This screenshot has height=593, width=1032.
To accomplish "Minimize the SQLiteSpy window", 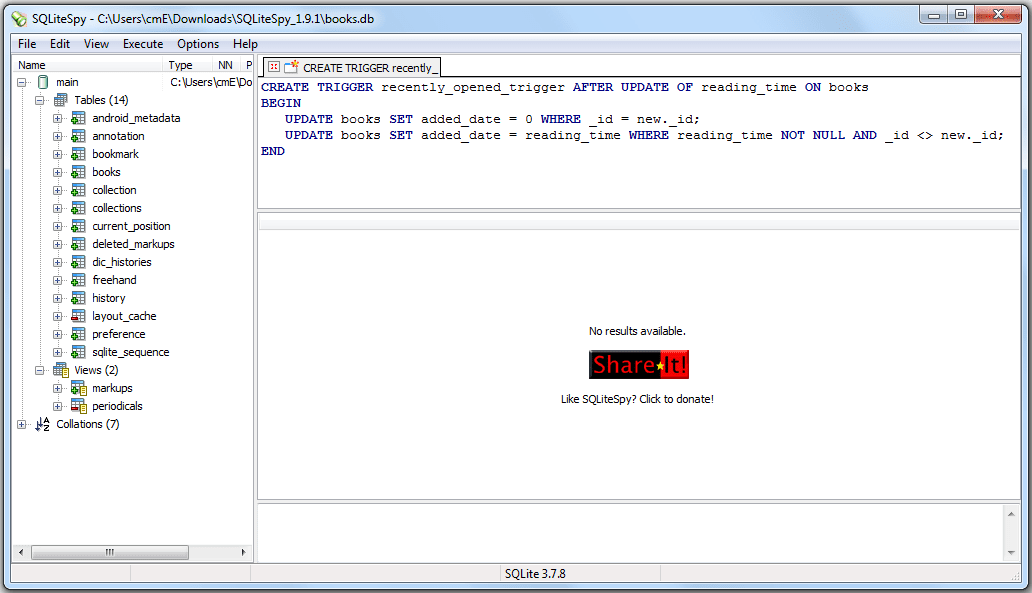I will (x=933, y=15).
